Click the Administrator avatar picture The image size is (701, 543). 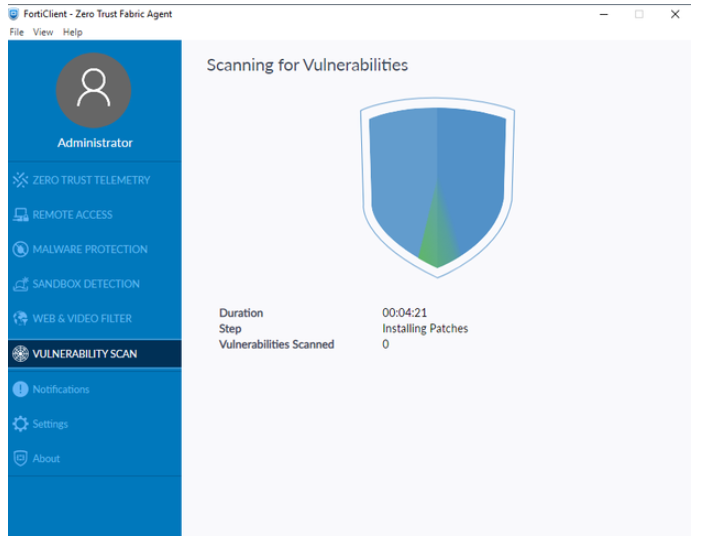click(93, 90)
